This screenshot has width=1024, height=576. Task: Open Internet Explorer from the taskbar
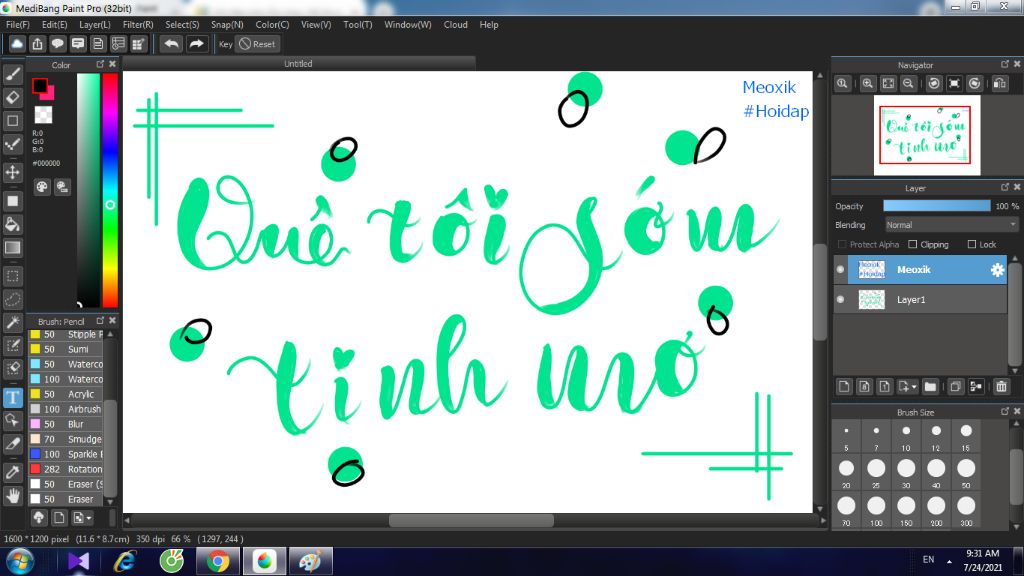click(125, 562)
